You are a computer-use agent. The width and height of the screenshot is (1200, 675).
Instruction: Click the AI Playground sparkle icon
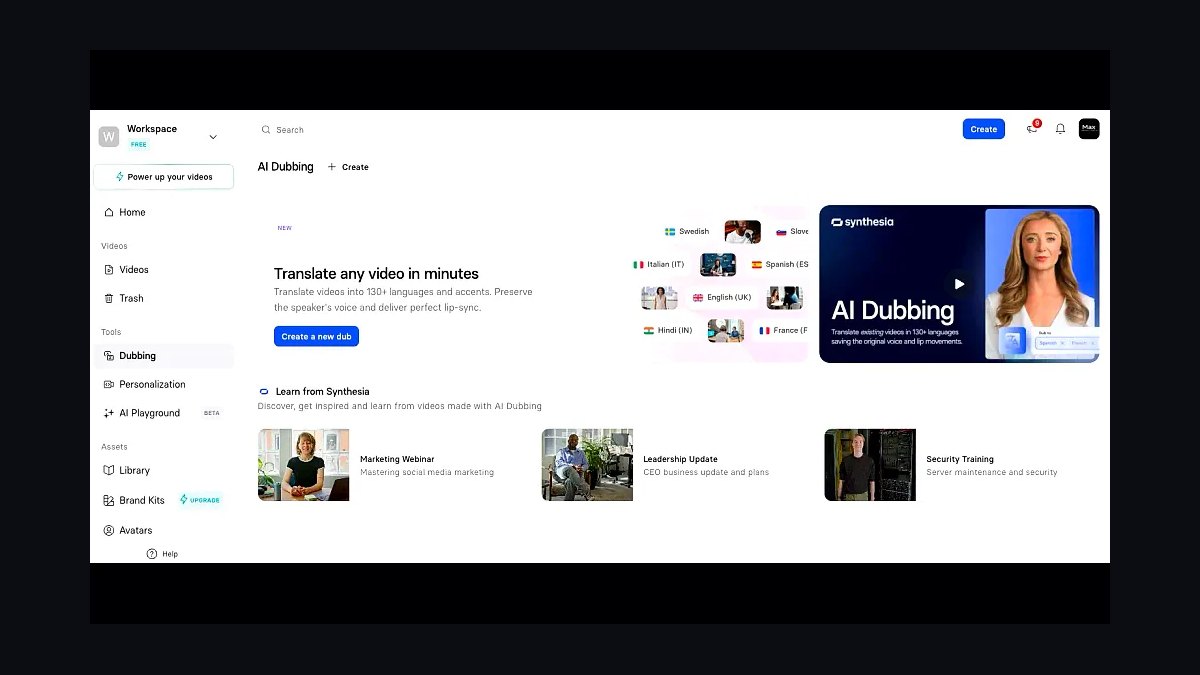(109, 413)
